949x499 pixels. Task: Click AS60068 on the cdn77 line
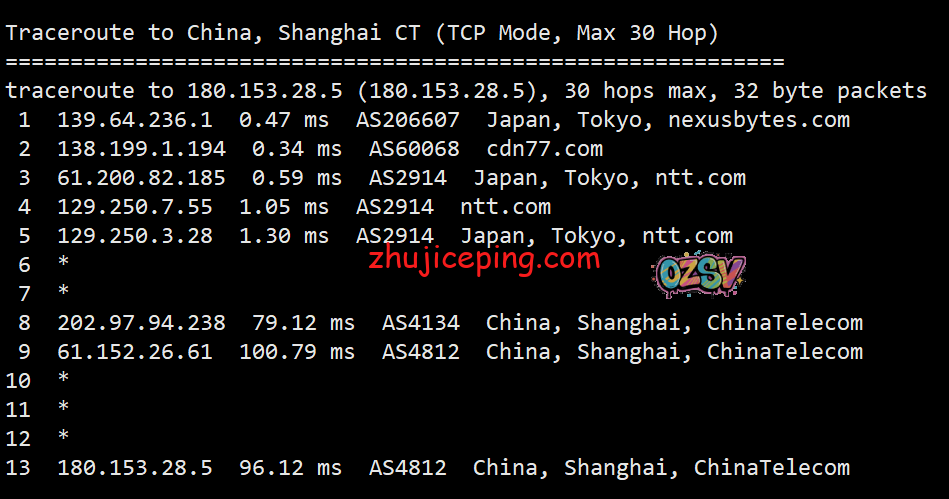[408, 149]
